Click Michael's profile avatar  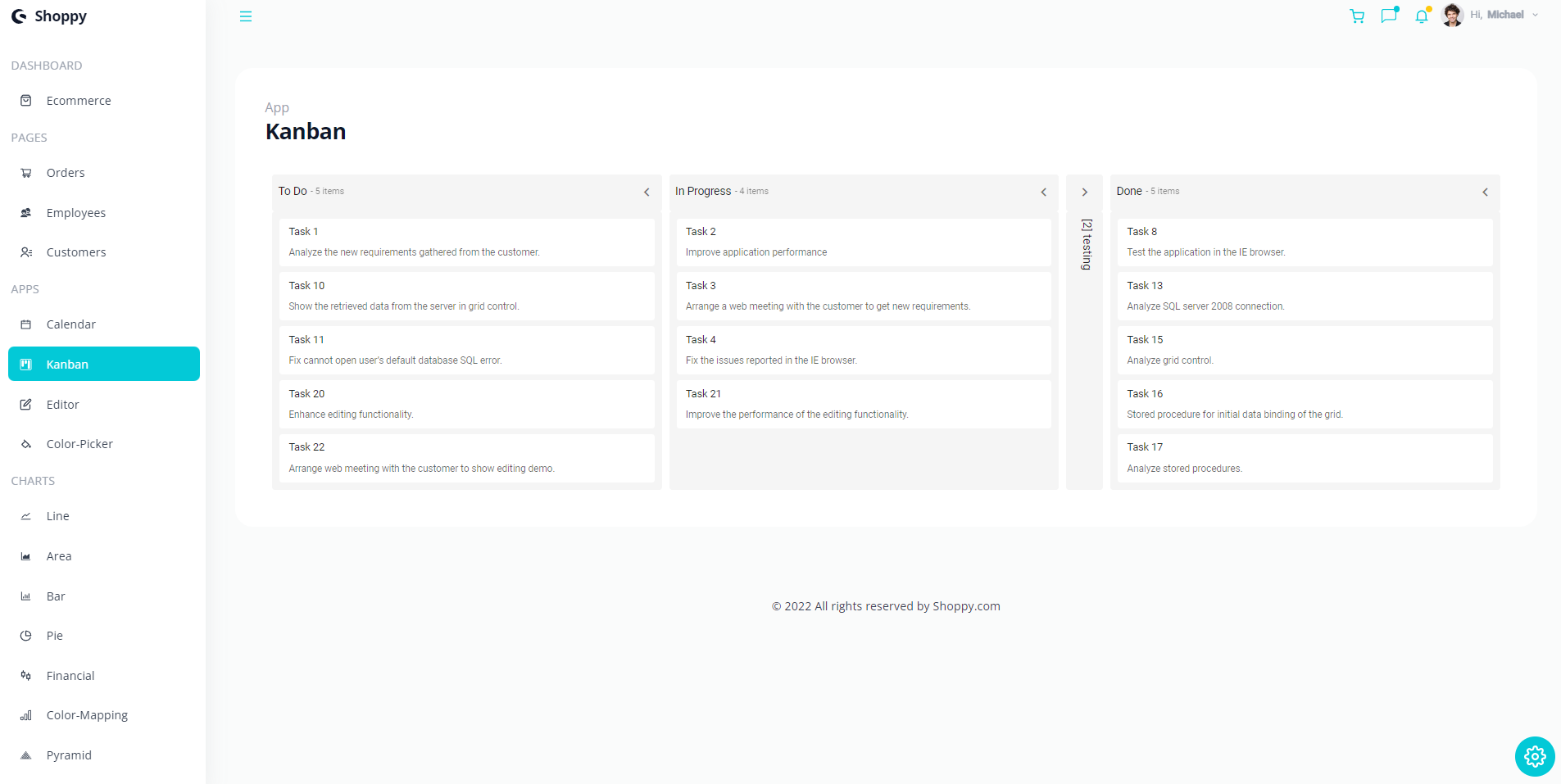1452,15
